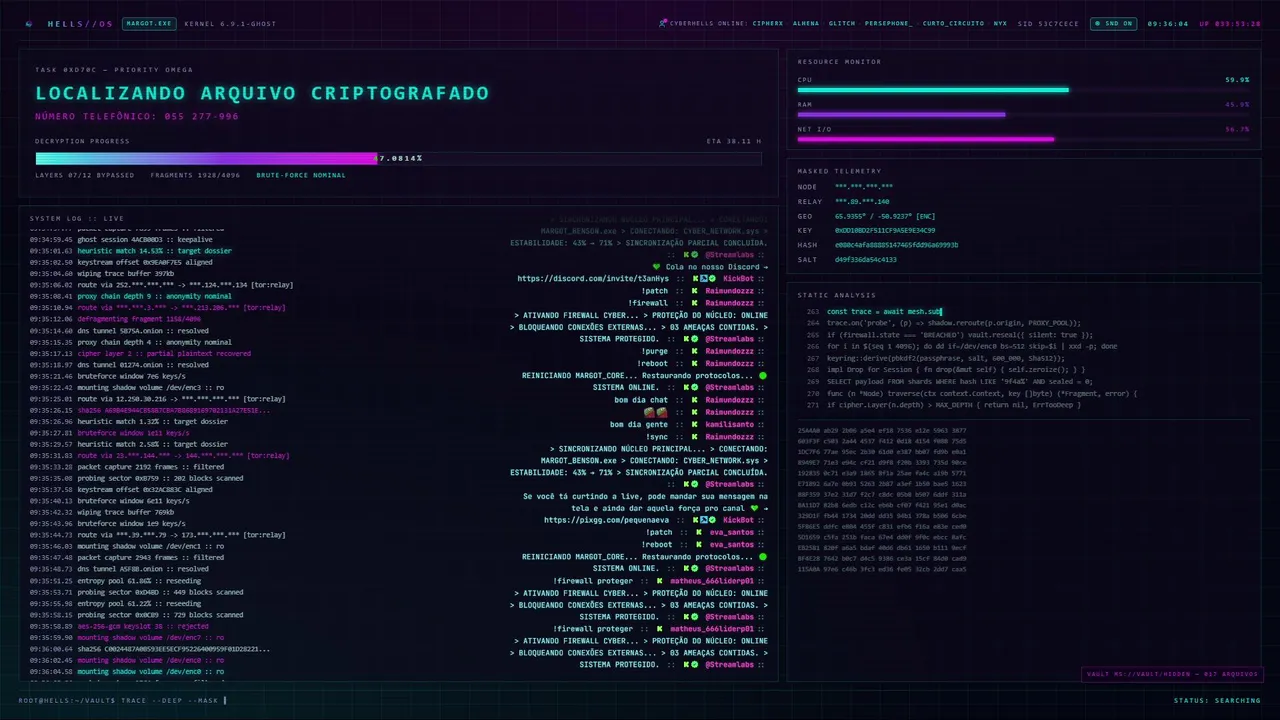Image resolution: width=1280 pixels, height=720 pixels.
Task: Focus the root@hells trace command prompt
Action: click(x=123, y=700)
